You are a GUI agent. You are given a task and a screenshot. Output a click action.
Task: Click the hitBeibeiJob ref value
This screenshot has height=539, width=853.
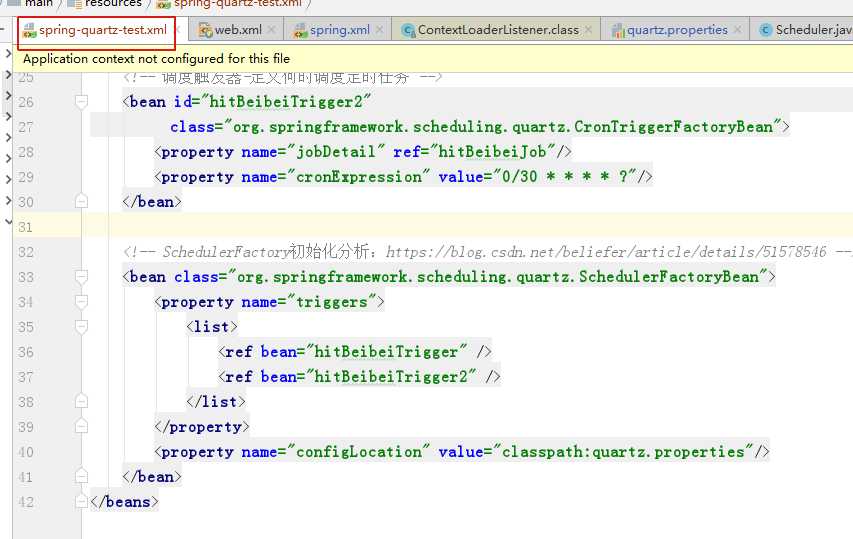point(492,152)
